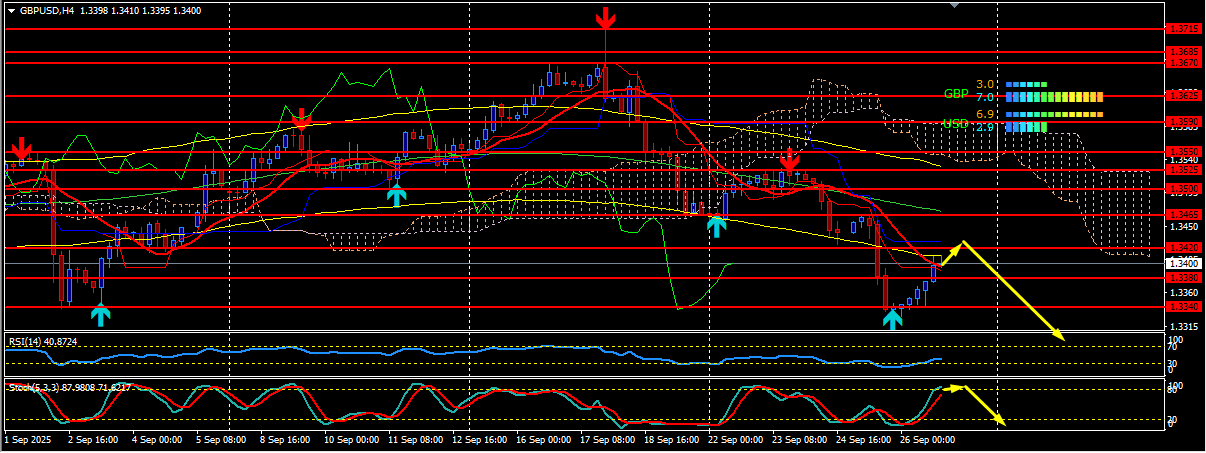1206x453 pixels.
Task: Click the 12 Sep 16:00 time label
Action: (x=478, y=439)
